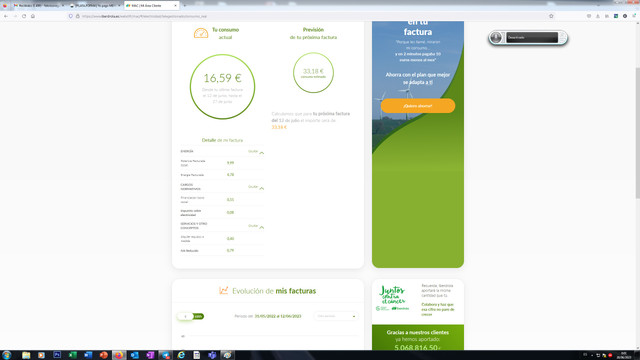Image resolution: width=640 pixels, height=360 pixels.
Task: Open media player taskbar icon
Action: pos(41,355)
